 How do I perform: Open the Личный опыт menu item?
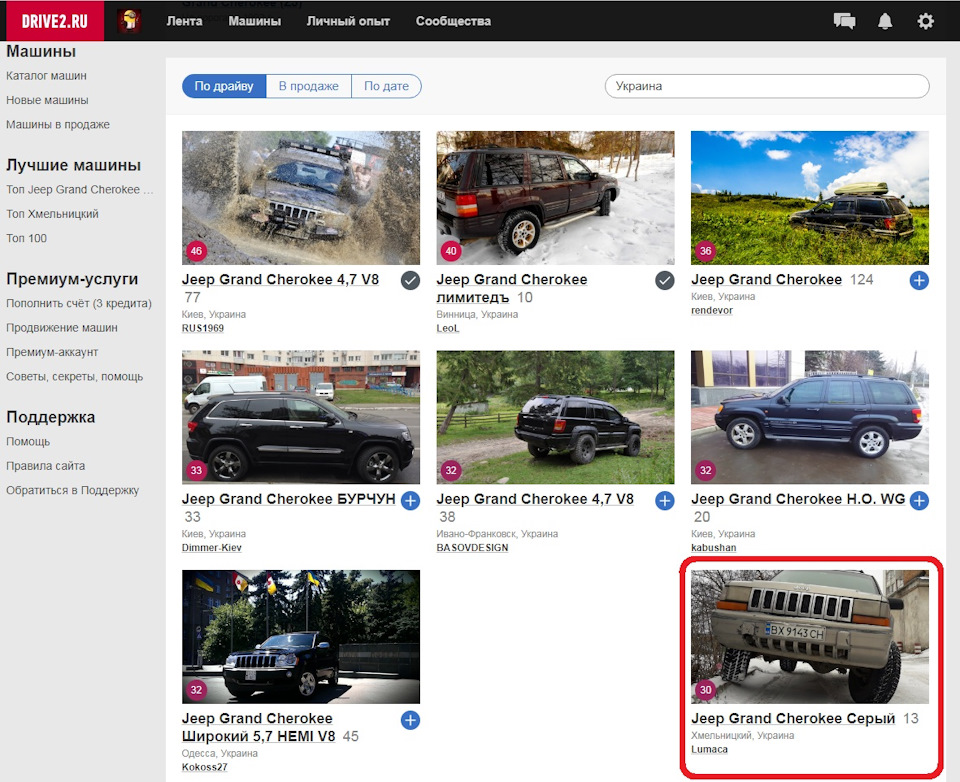(x=348, y=21)
